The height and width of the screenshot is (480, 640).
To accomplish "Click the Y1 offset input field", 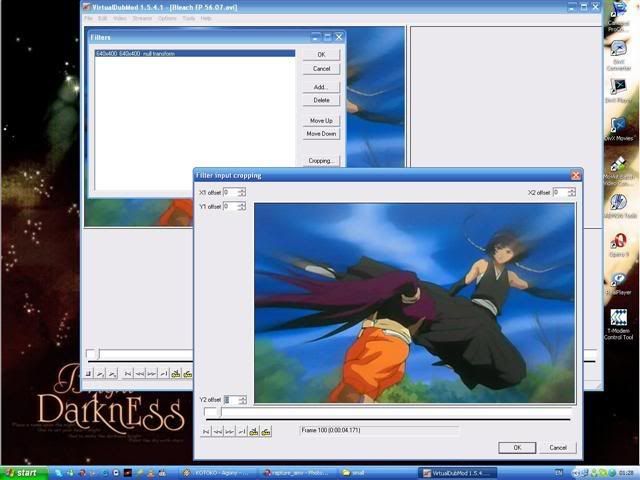I will pos(231,207).
